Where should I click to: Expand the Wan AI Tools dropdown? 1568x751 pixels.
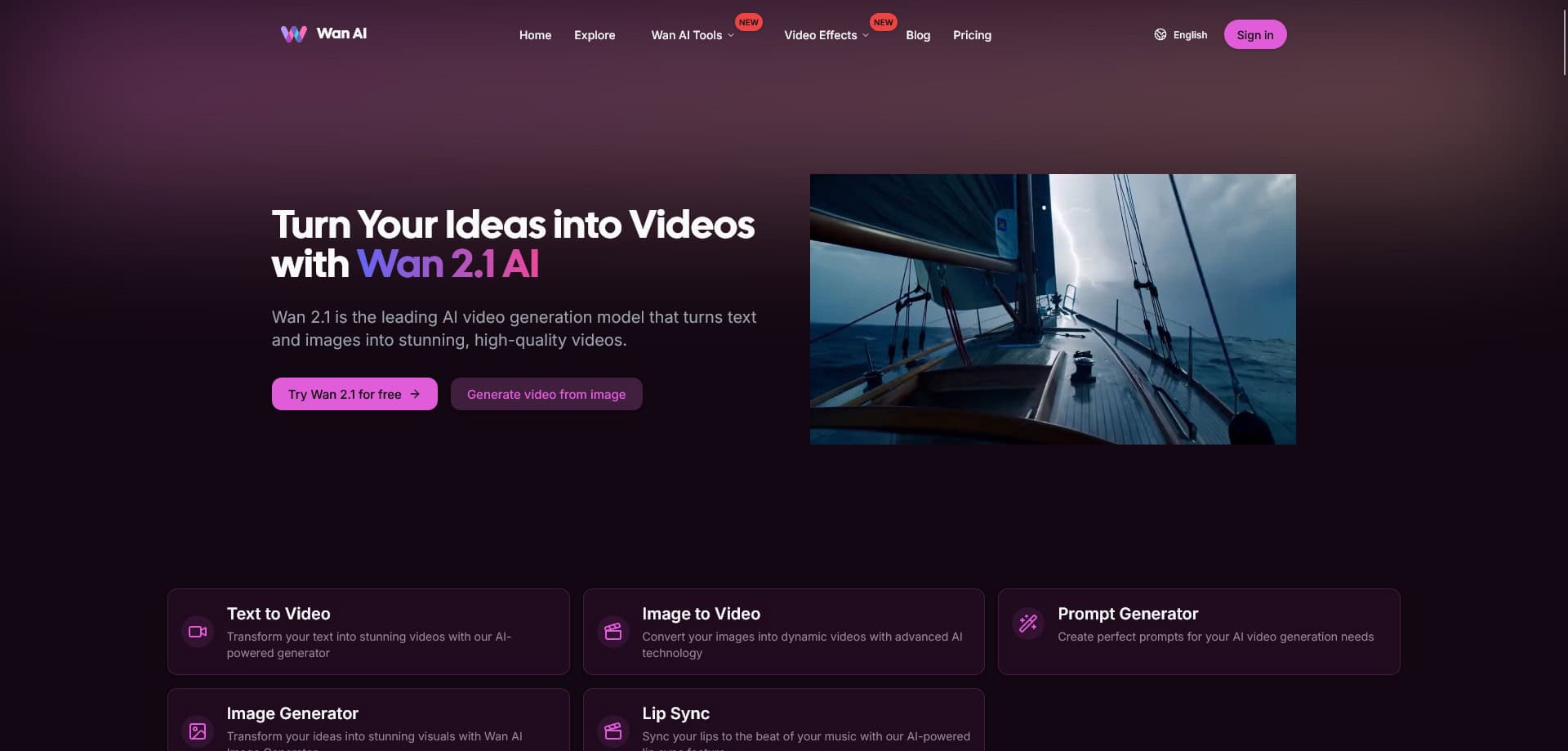click(x=693, y=35)
